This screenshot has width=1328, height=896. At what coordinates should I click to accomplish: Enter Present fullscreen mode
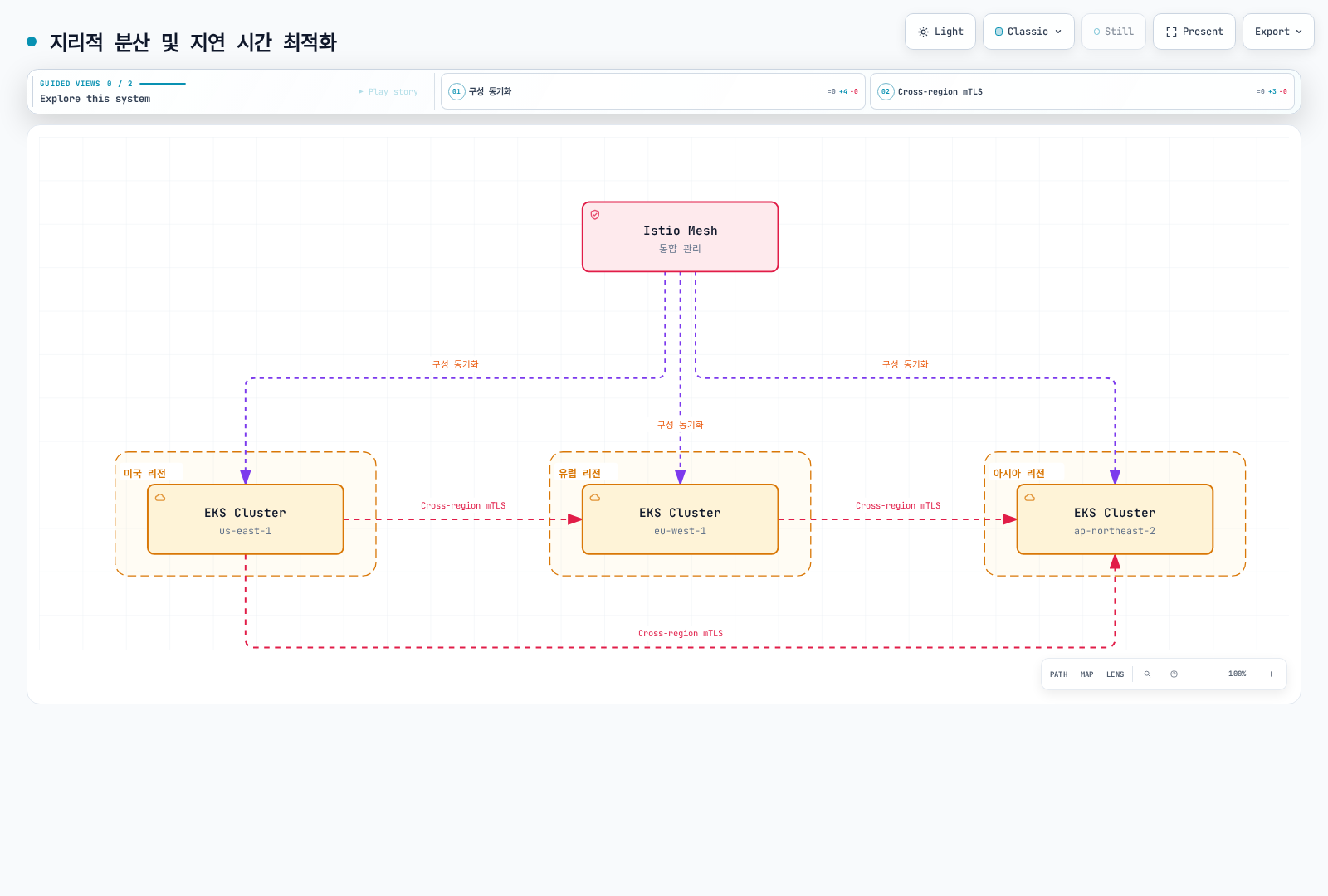(x=1194, y=32)
